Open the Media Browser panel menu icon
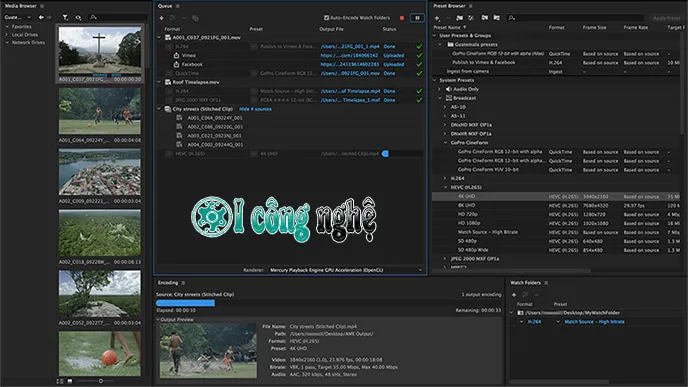This screenshot has height=387, width=688. [x=42, y=6]
